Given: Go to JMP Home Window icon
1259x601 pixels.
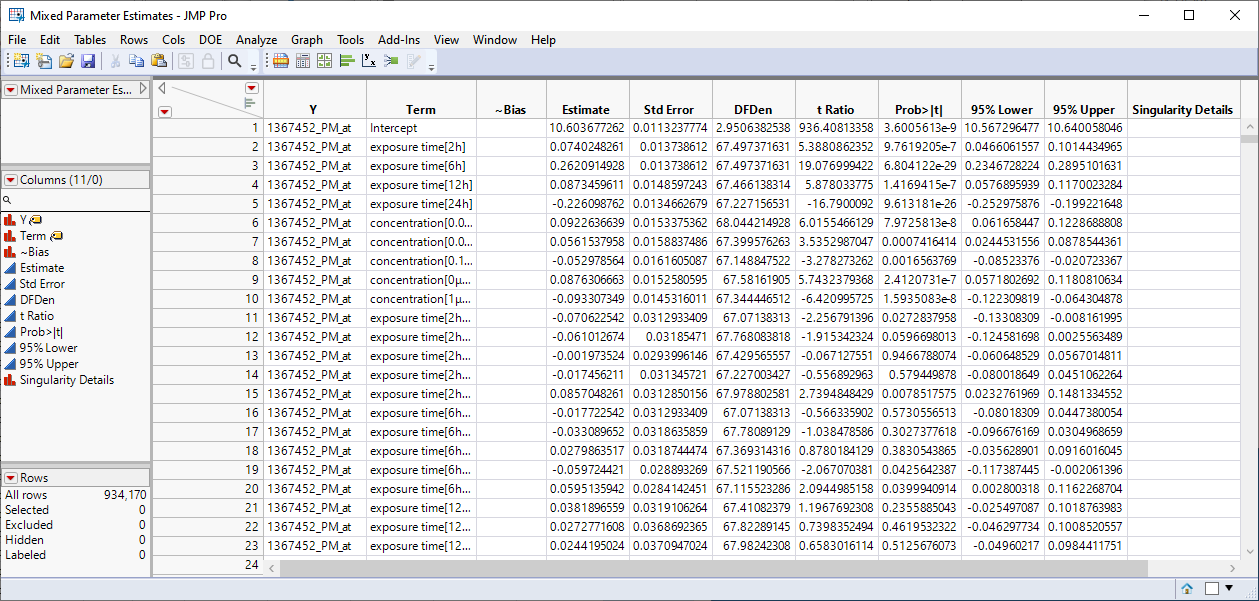Looking at the screenshot, I should [x=1187, y=589].
